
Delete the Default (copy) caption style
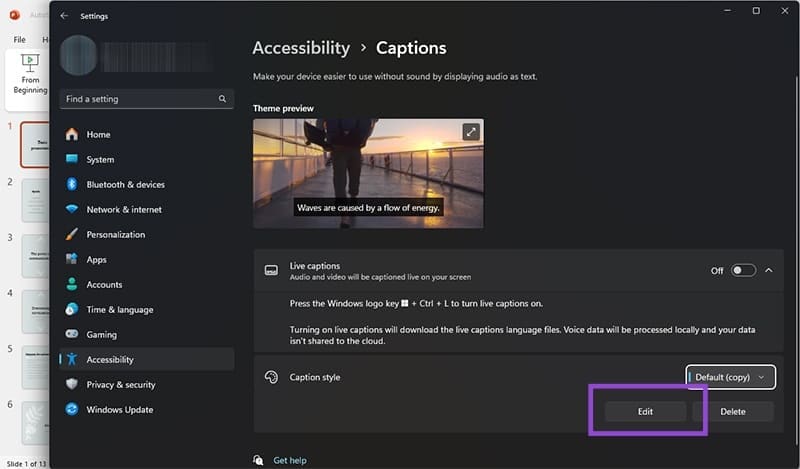point(732,412)
